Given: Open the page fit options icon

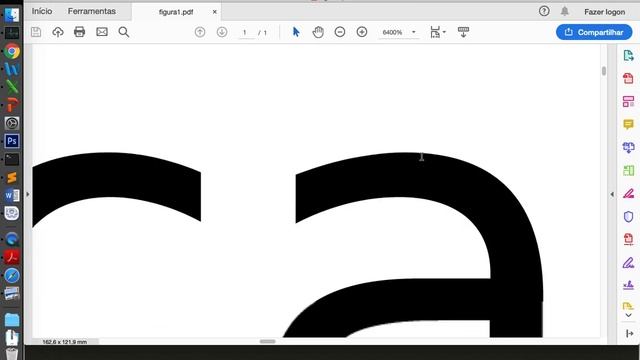Looking at the screenshot, I should point(436,32).
